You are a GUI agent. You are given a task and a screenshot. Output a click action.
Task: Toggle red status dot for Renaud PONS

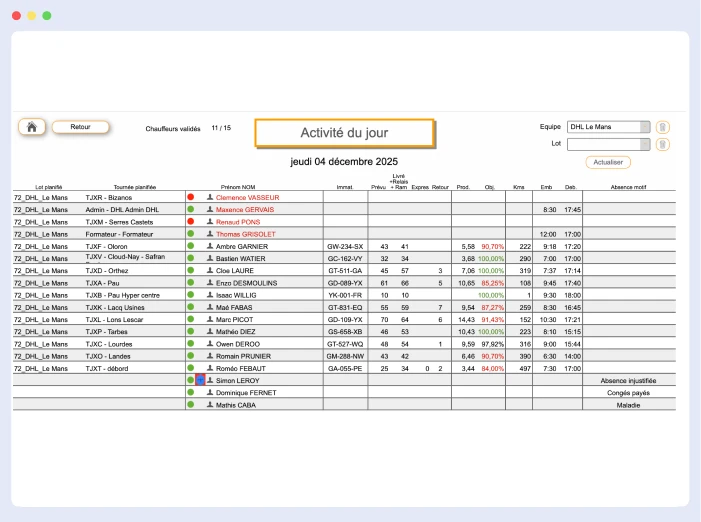pos(191,222)
